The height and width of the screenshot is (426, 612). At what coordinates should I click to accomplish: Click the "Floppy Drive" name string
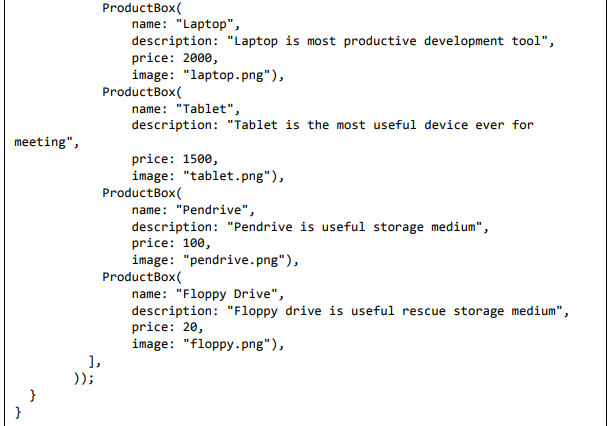point(230,294)
